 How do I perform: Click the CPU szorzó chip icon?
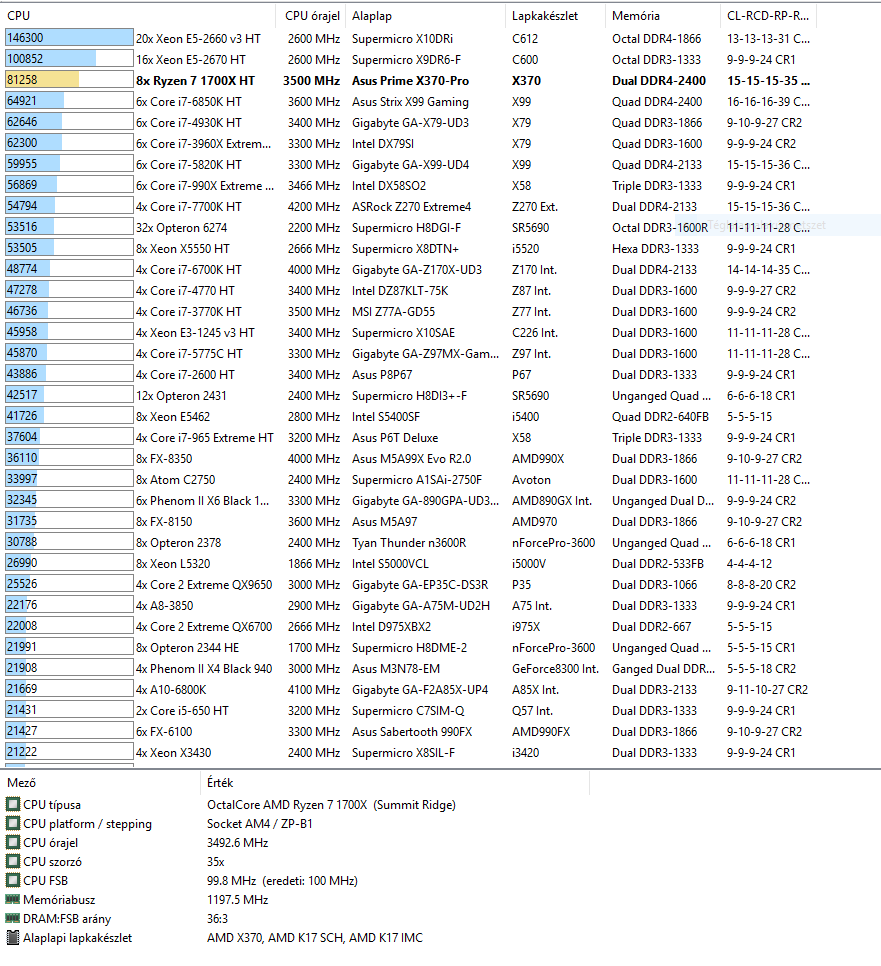pyautogui.click(x=13, y=862)
